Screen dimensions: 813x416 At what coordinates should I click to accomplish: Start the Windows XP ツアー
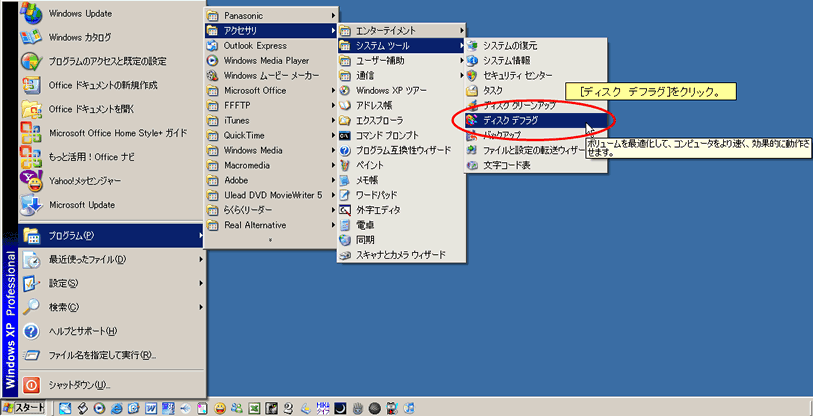pos(401,91)
